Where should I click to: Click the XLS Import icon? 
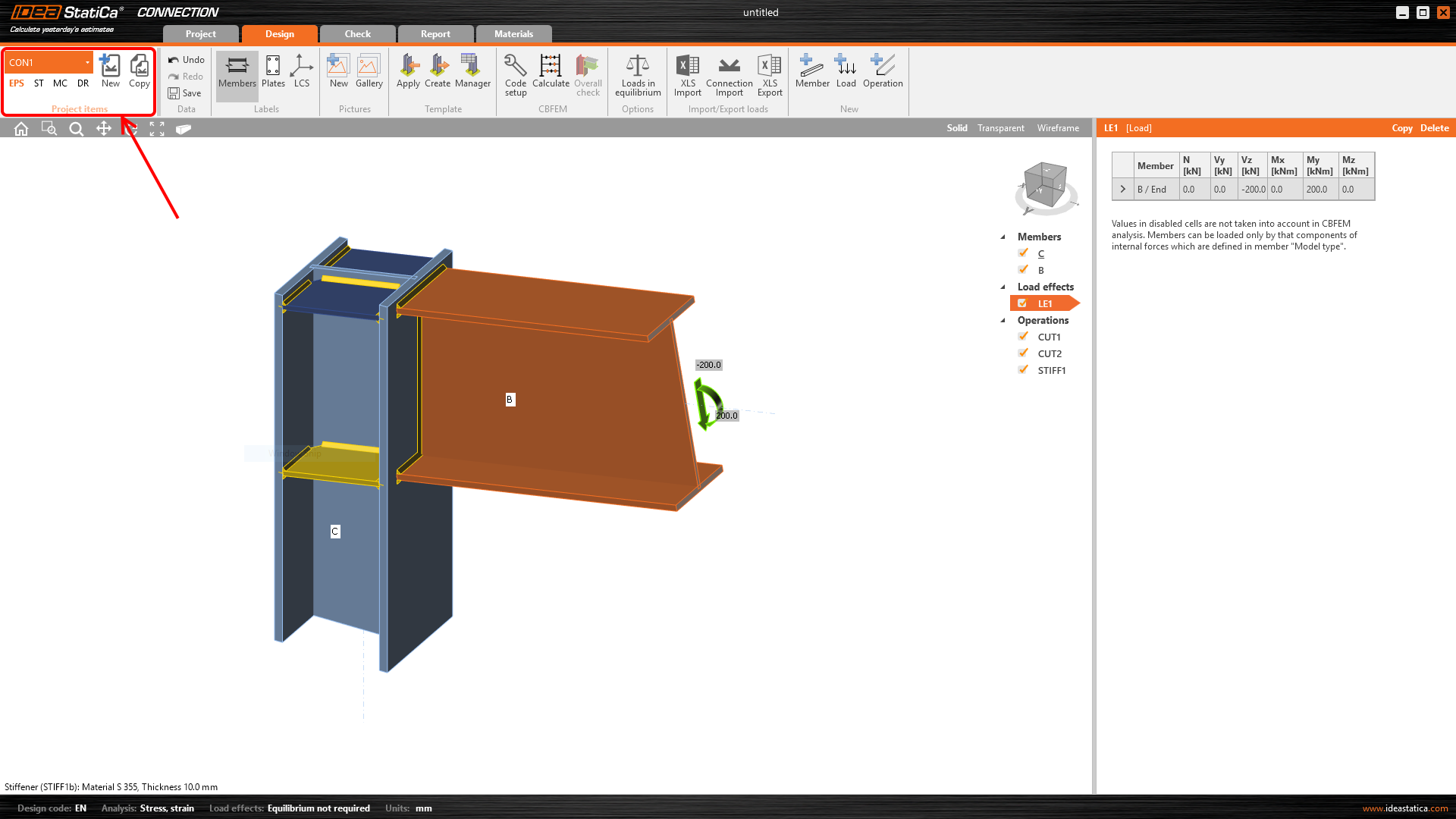(688, 66)
